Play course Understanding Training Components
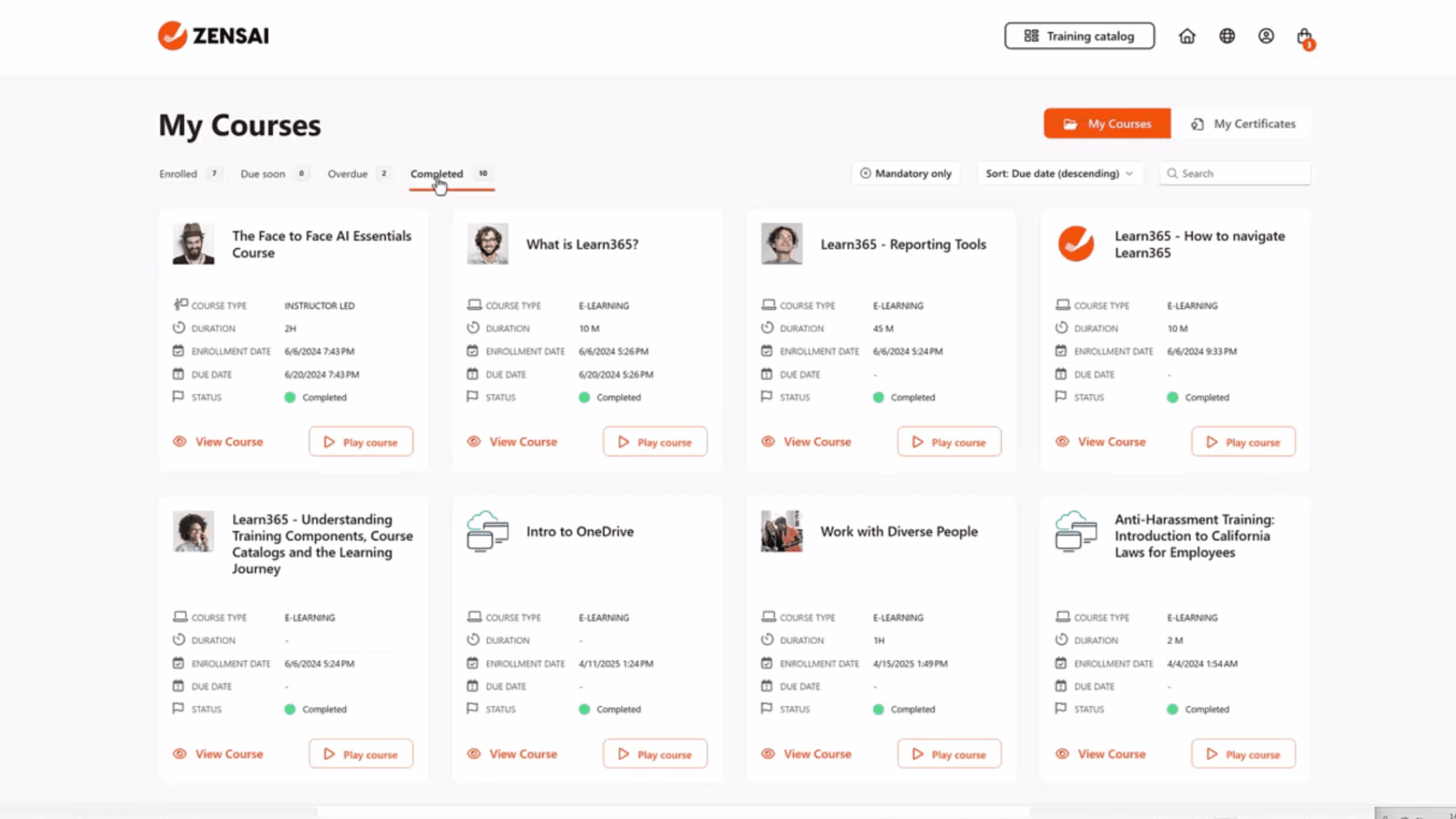 coord(361,754)
